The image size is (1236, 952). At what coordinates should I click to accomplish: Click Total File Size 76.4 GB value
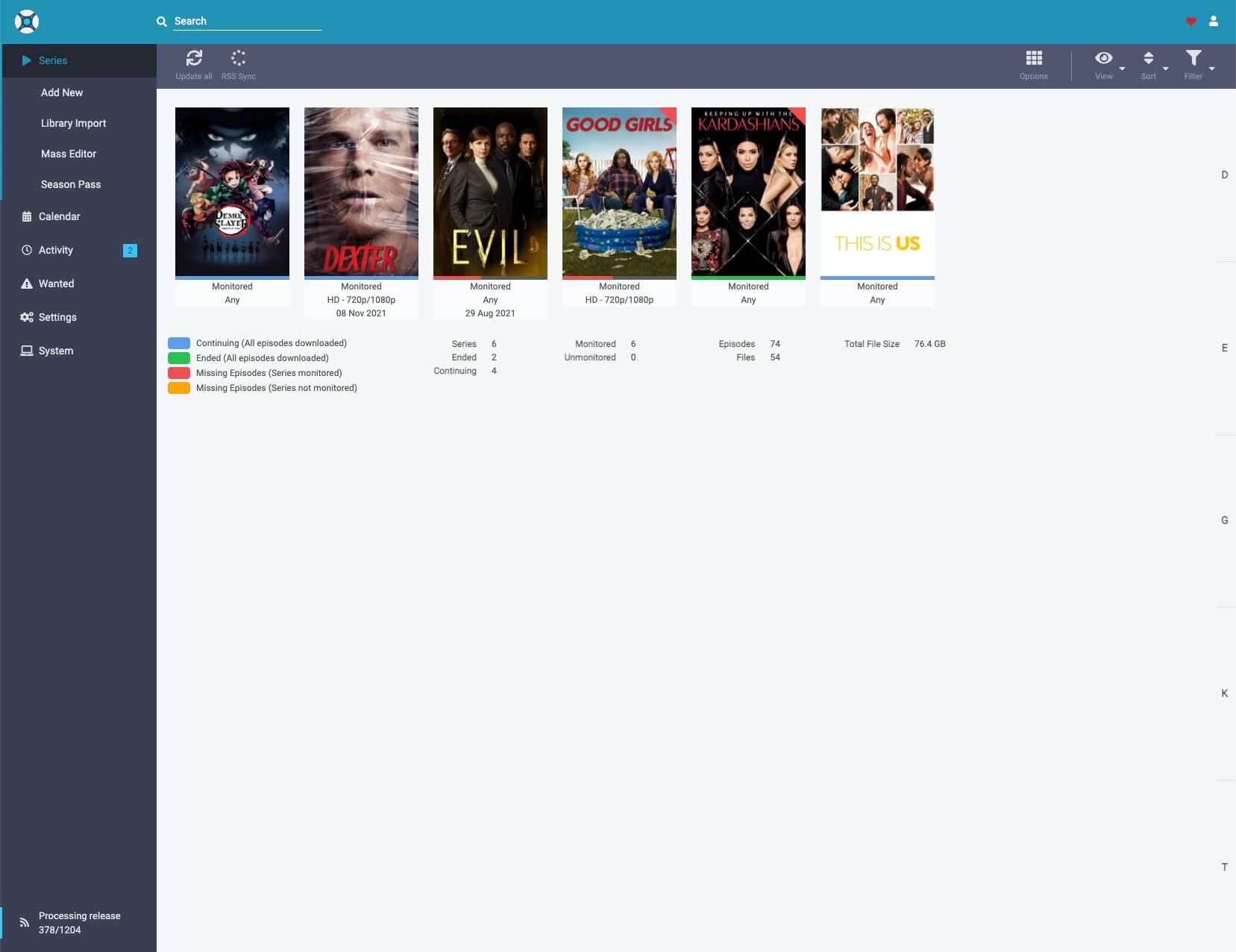929,344
